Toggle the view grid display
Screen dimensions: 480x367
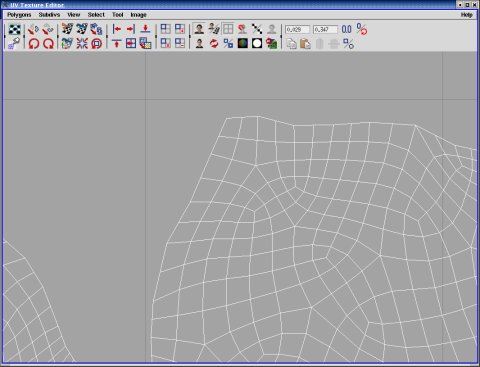pyautogui.click(x=228, y=29)
